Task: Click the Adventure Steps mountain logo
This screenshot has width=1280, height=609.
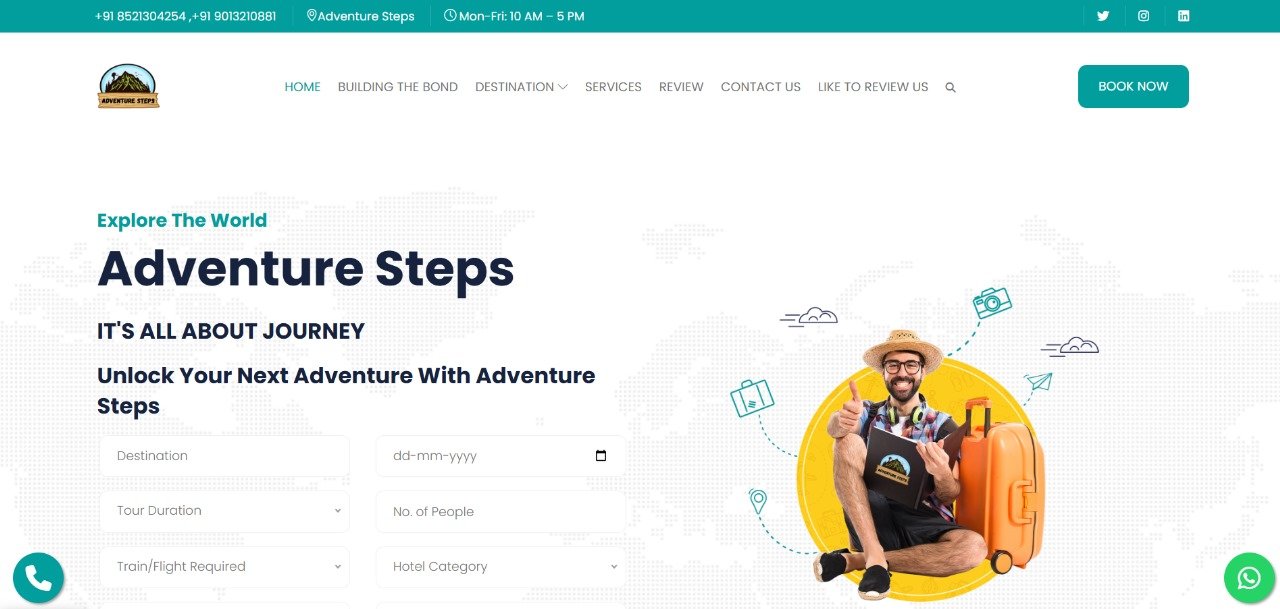Action: click(128, 86)
